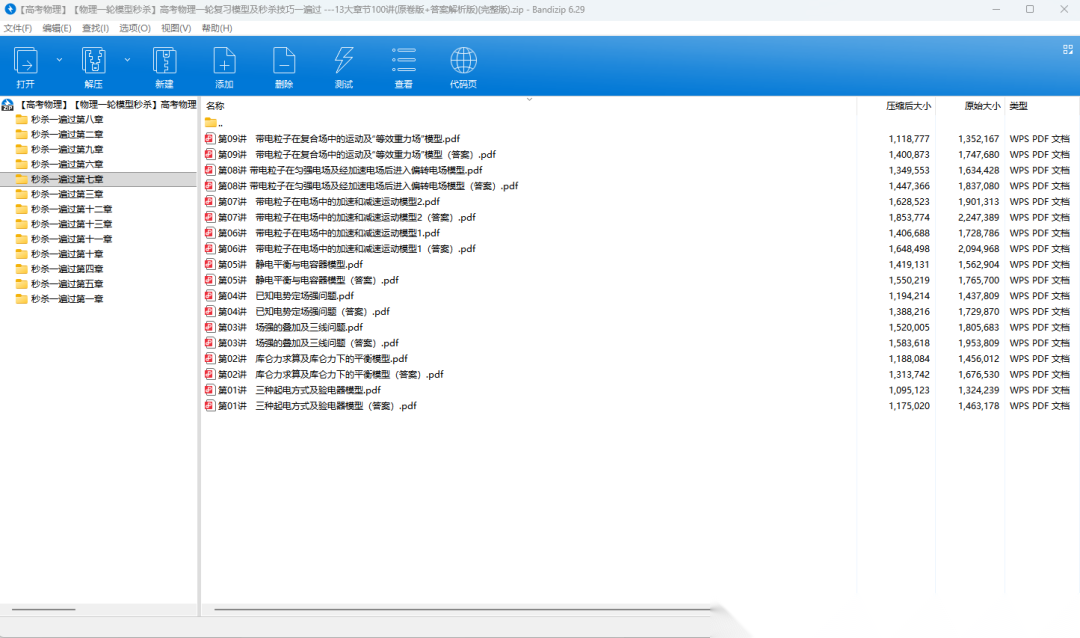Open the 代码页 (Code page) icon
The width and height of the screenshot is (1080, 638).
(x=463, y=62)
